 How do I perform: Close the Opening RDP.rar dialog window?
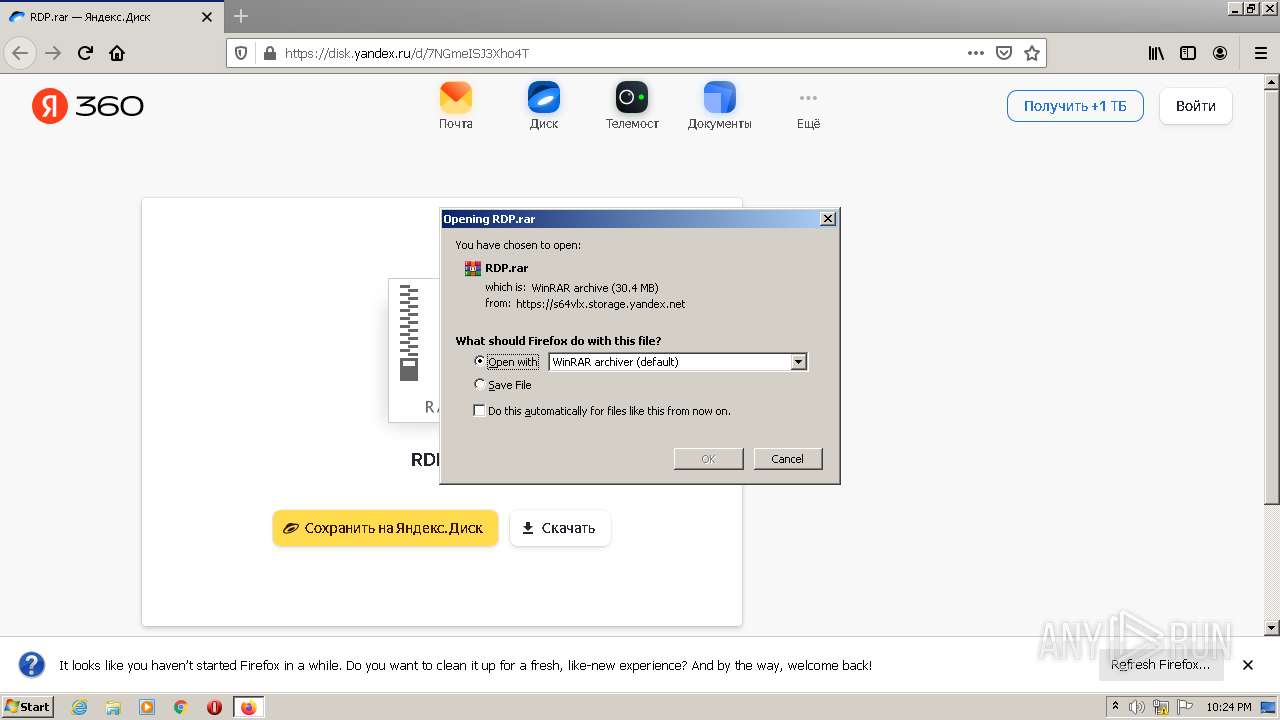tap(827, 219)
